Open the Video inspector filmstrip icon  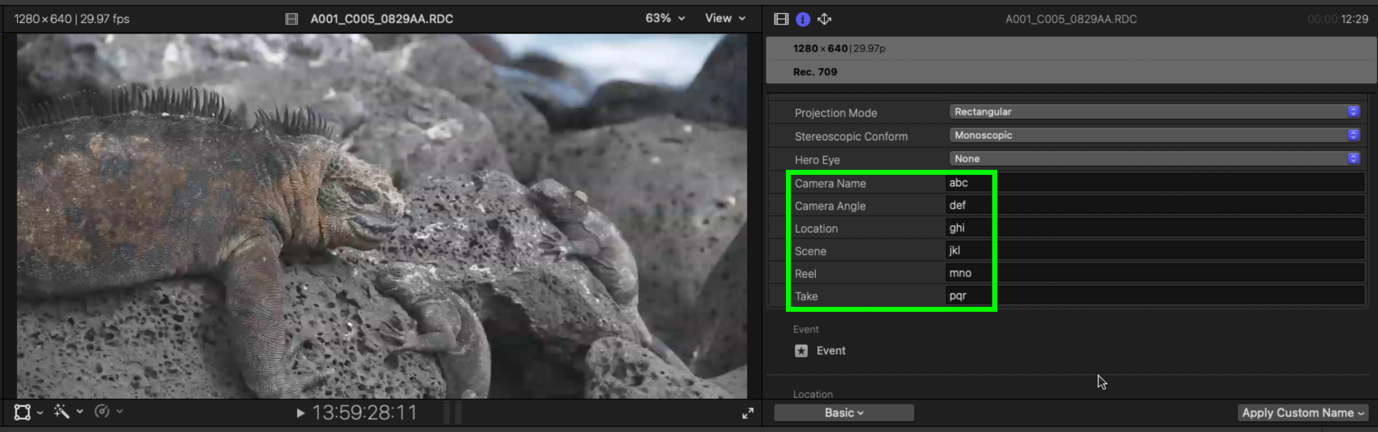[782, 19]
